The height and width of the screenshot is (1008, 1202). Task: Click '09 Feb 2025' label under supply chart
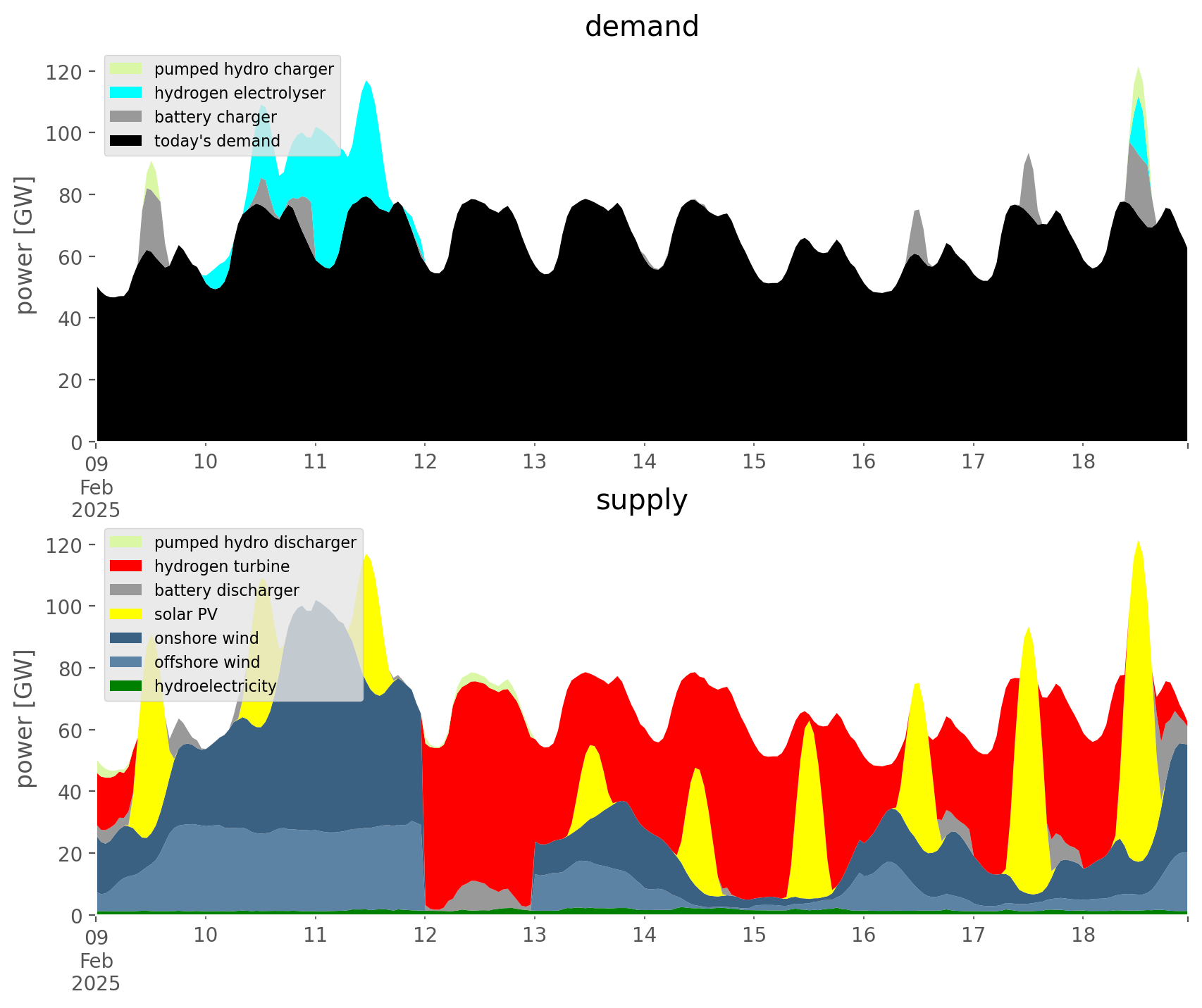coord(96,959)
